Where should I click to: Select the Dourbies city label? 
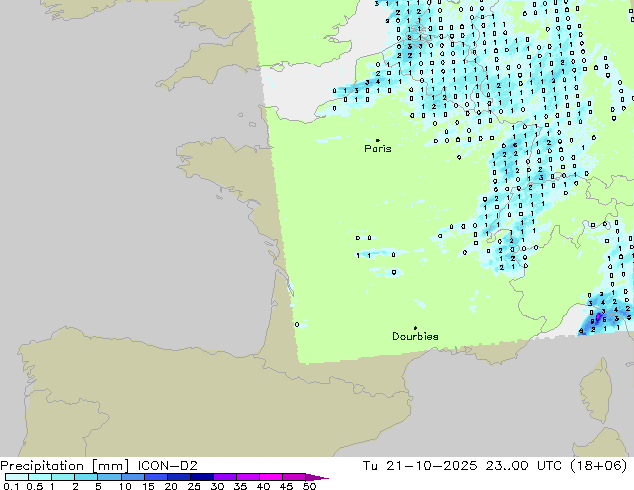(x=415, y=336)
